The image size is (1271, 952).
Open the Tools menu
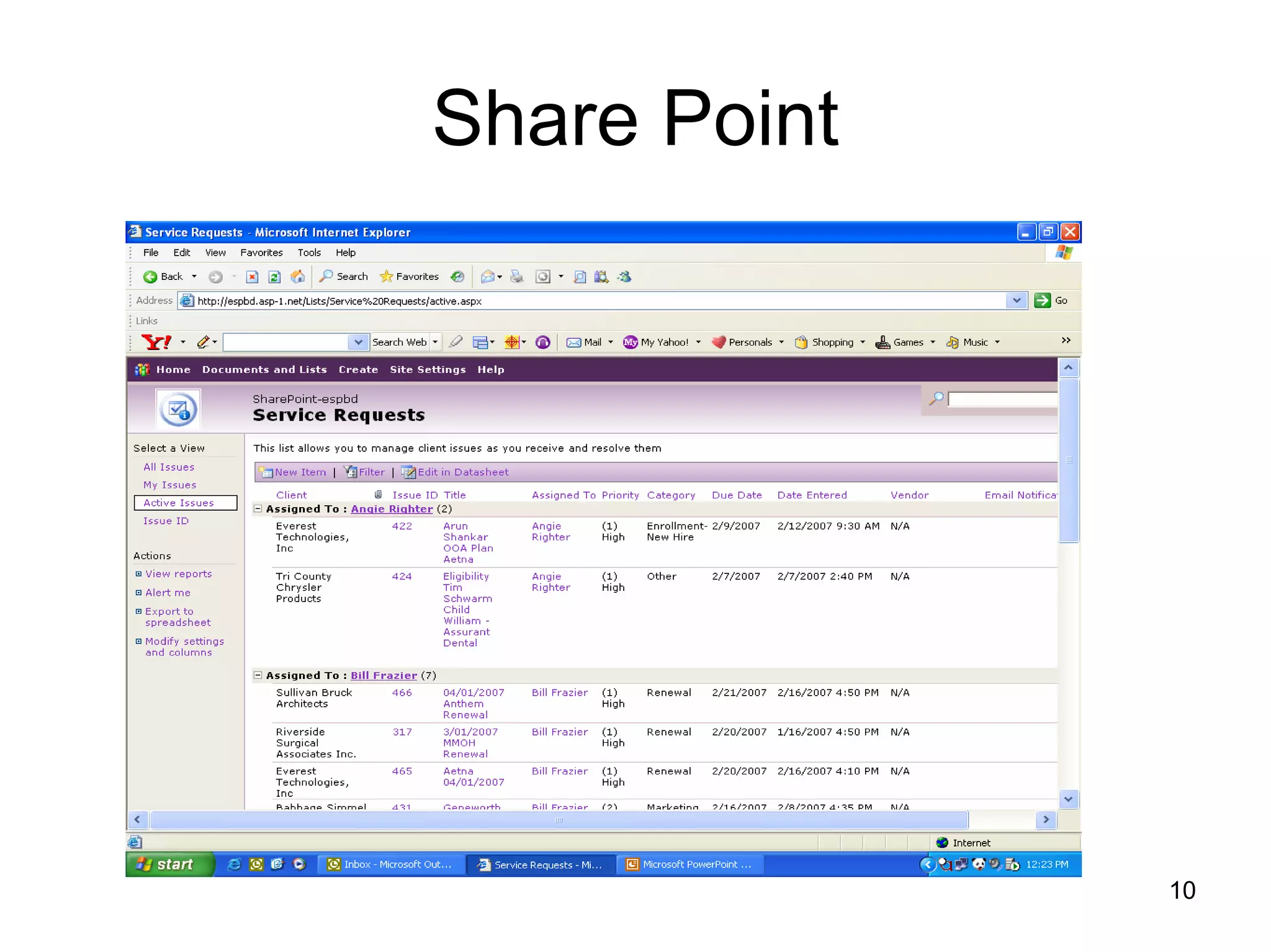tap(309, 253)
